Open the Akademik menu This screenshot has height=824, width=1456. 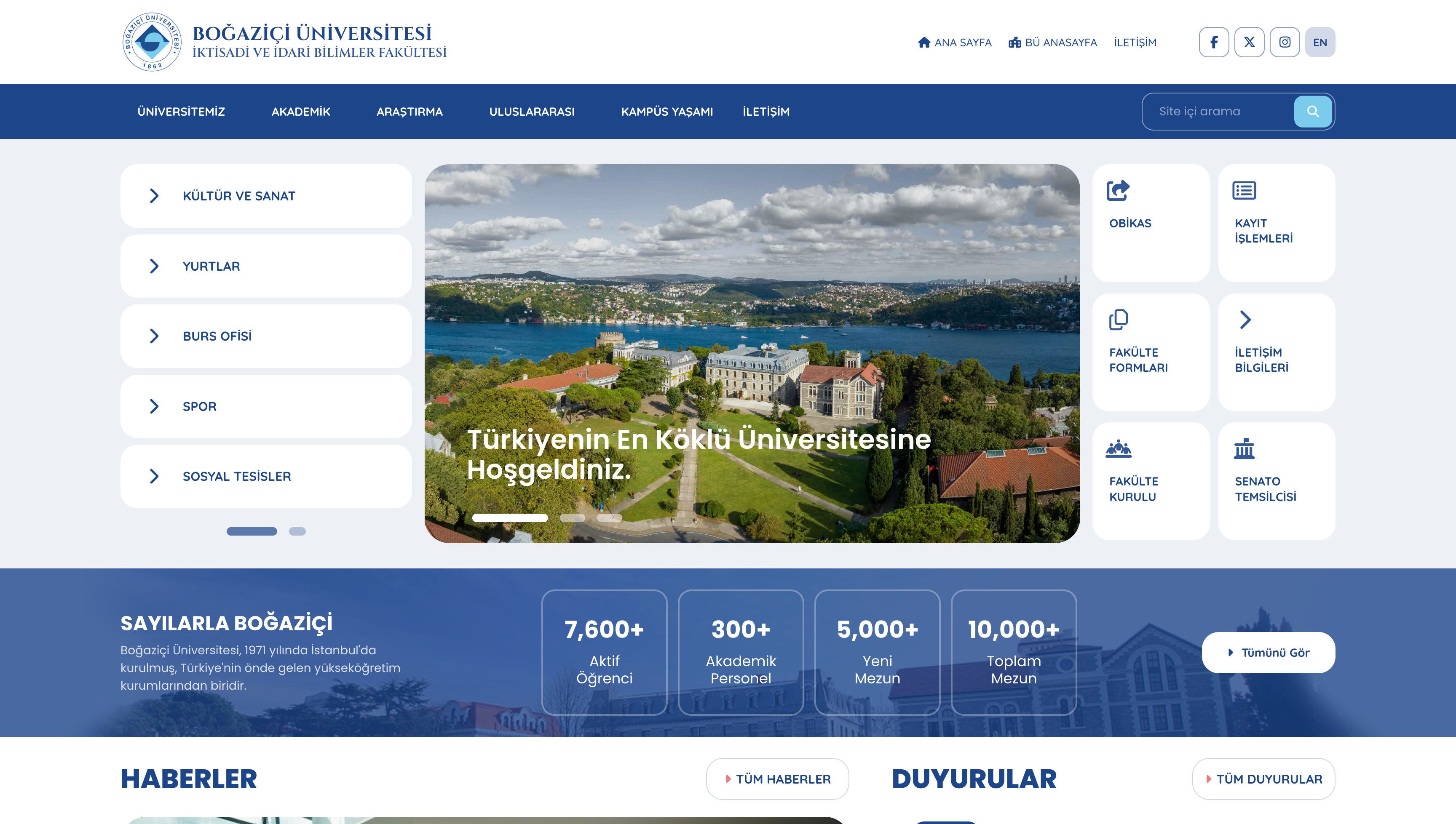pyautogui.click(x=301, y=112)
